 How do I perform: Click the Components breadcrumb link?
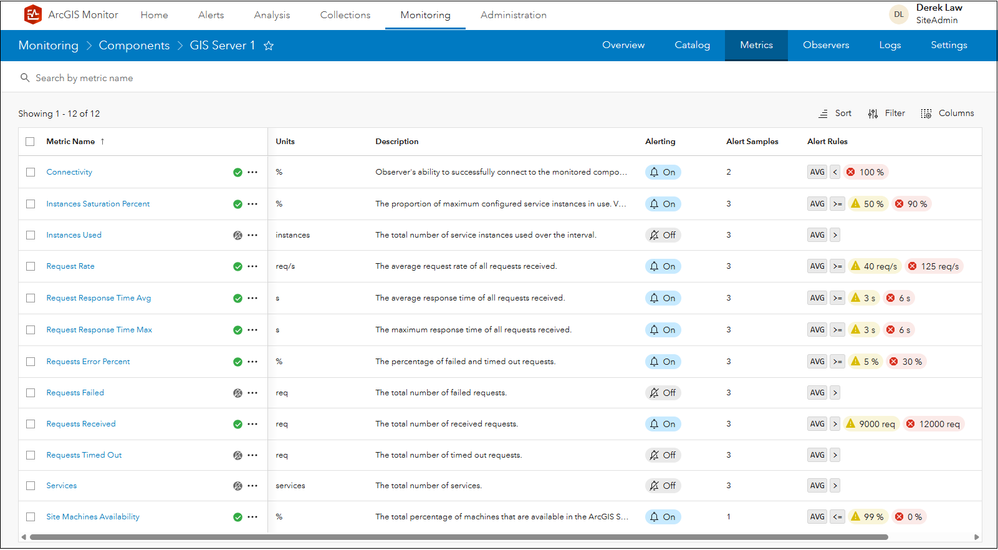134,46
